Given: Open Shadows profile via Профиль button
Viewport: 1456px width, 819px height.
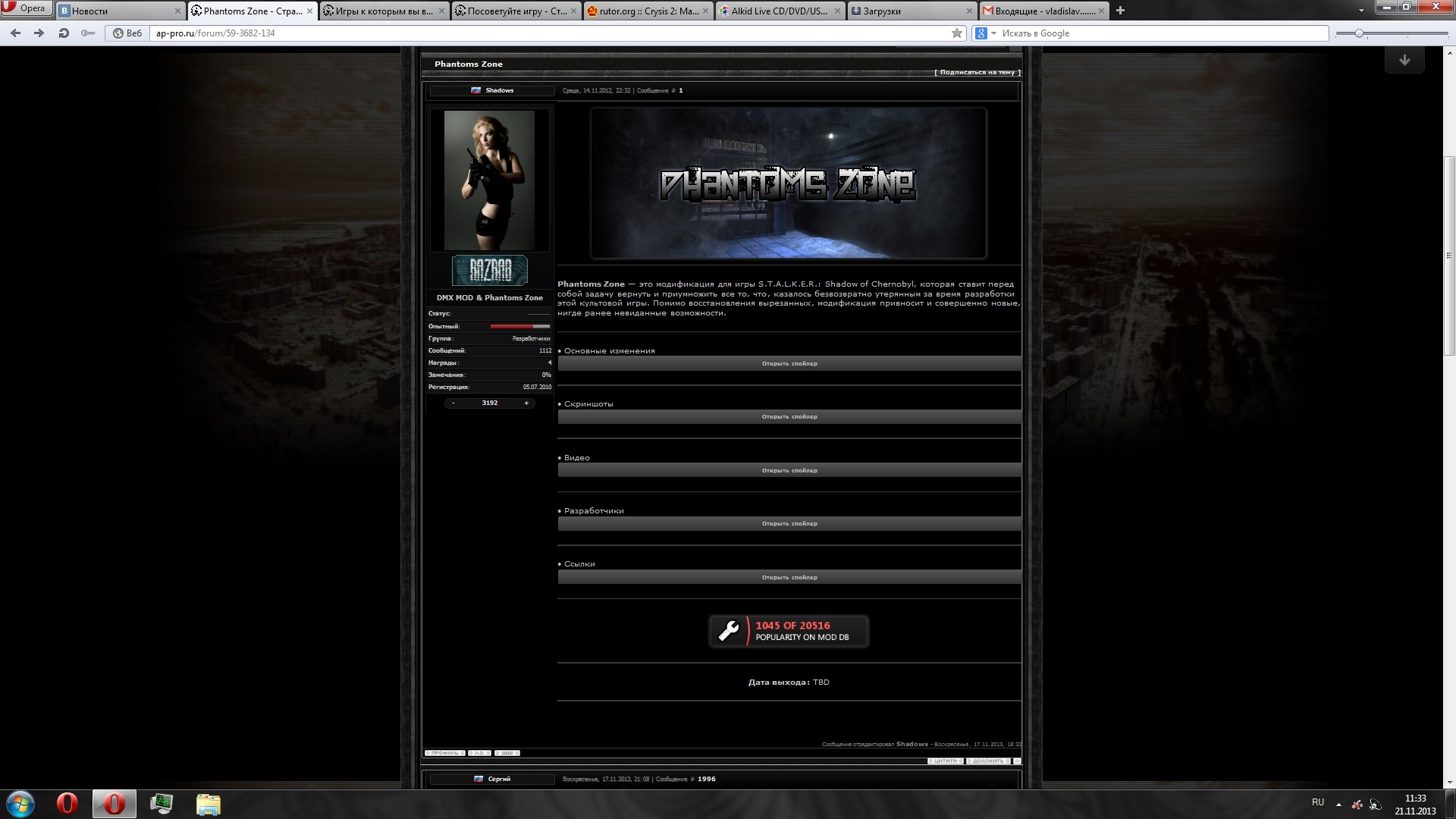Looking at the screenshot, I should (444, 753).
